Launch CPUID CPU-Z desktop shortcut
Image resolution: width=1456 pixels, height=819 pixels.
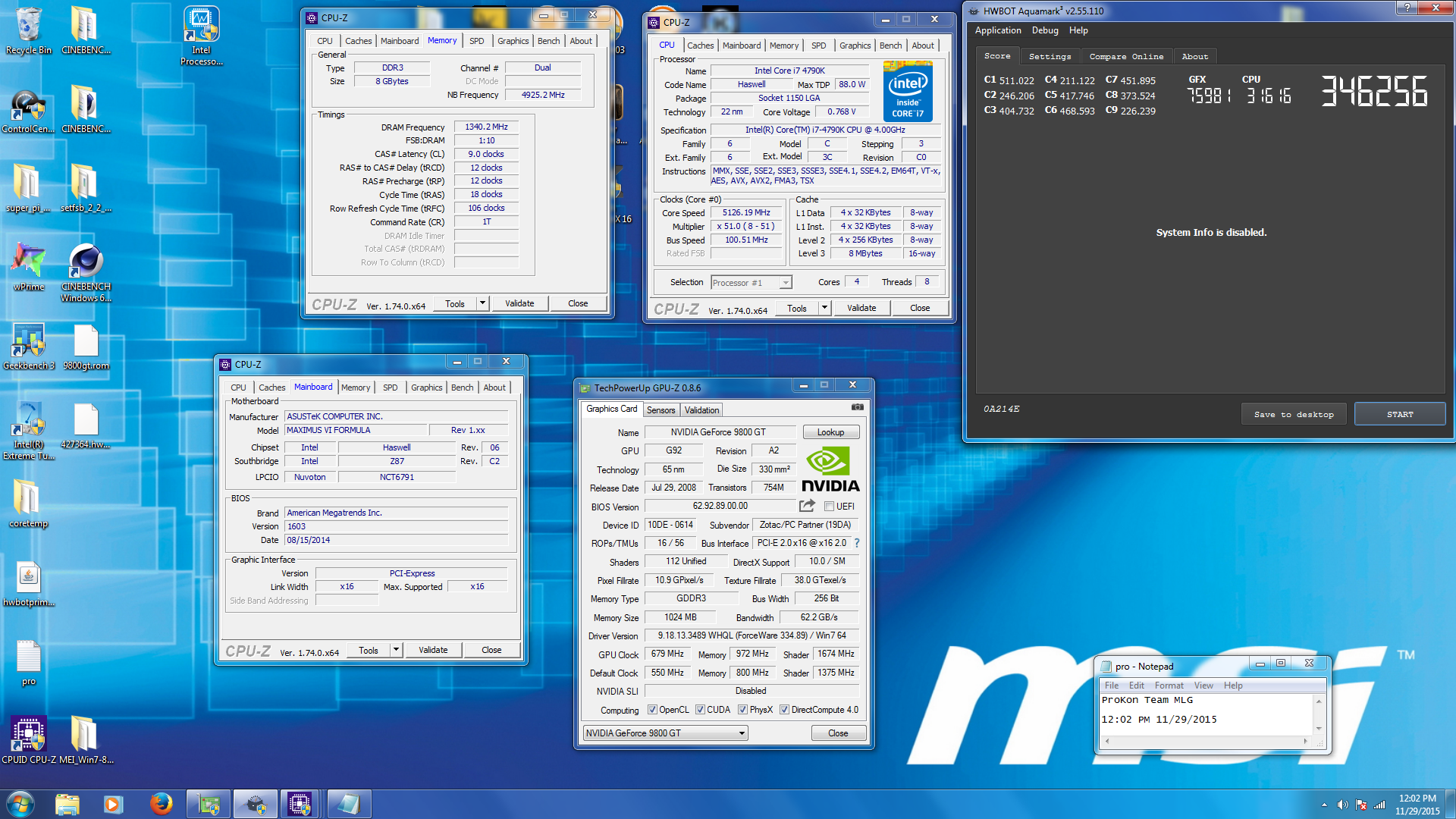point(29,740)
